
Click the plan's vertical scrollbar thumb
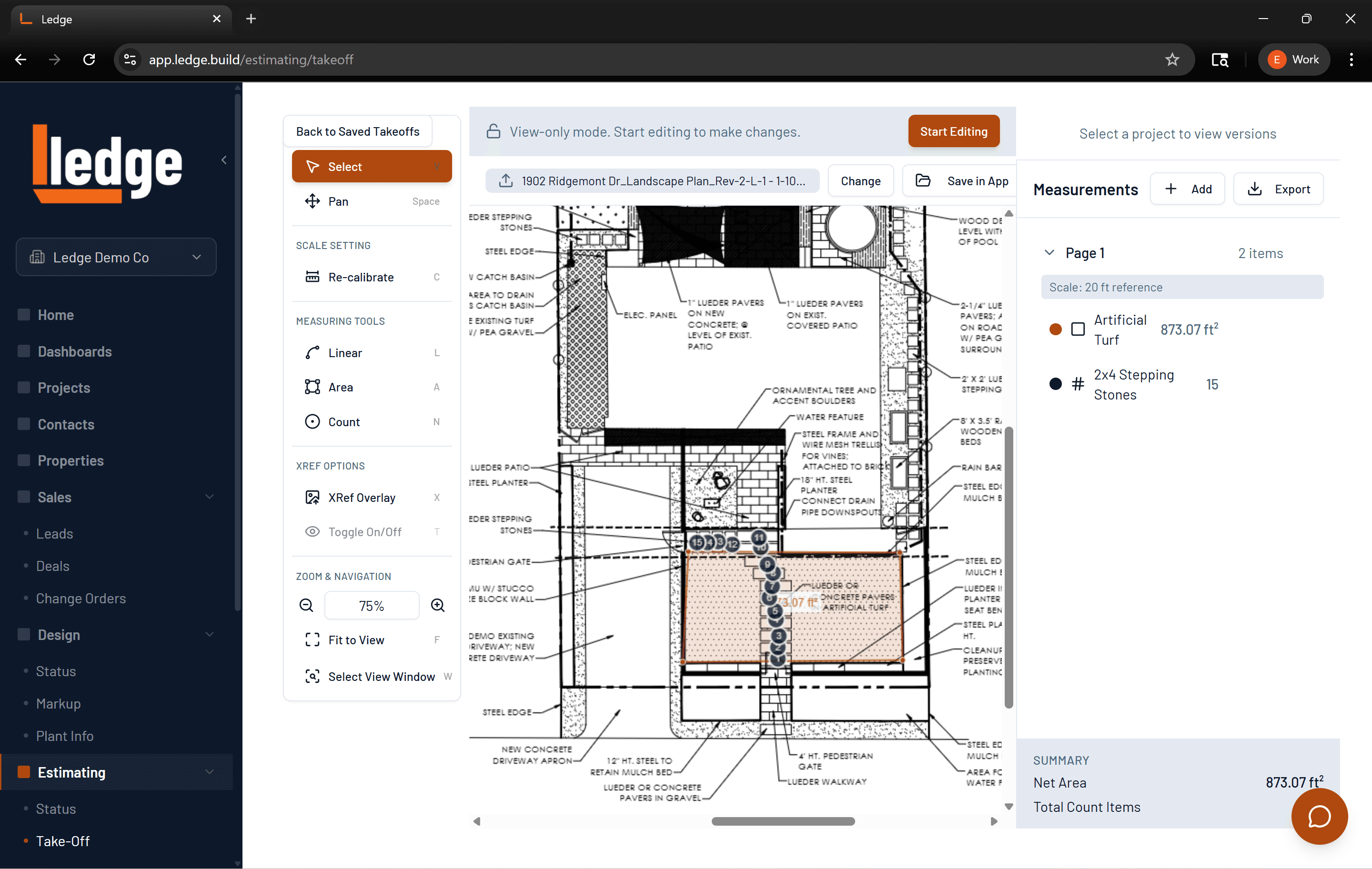(x=1009, y=567)
